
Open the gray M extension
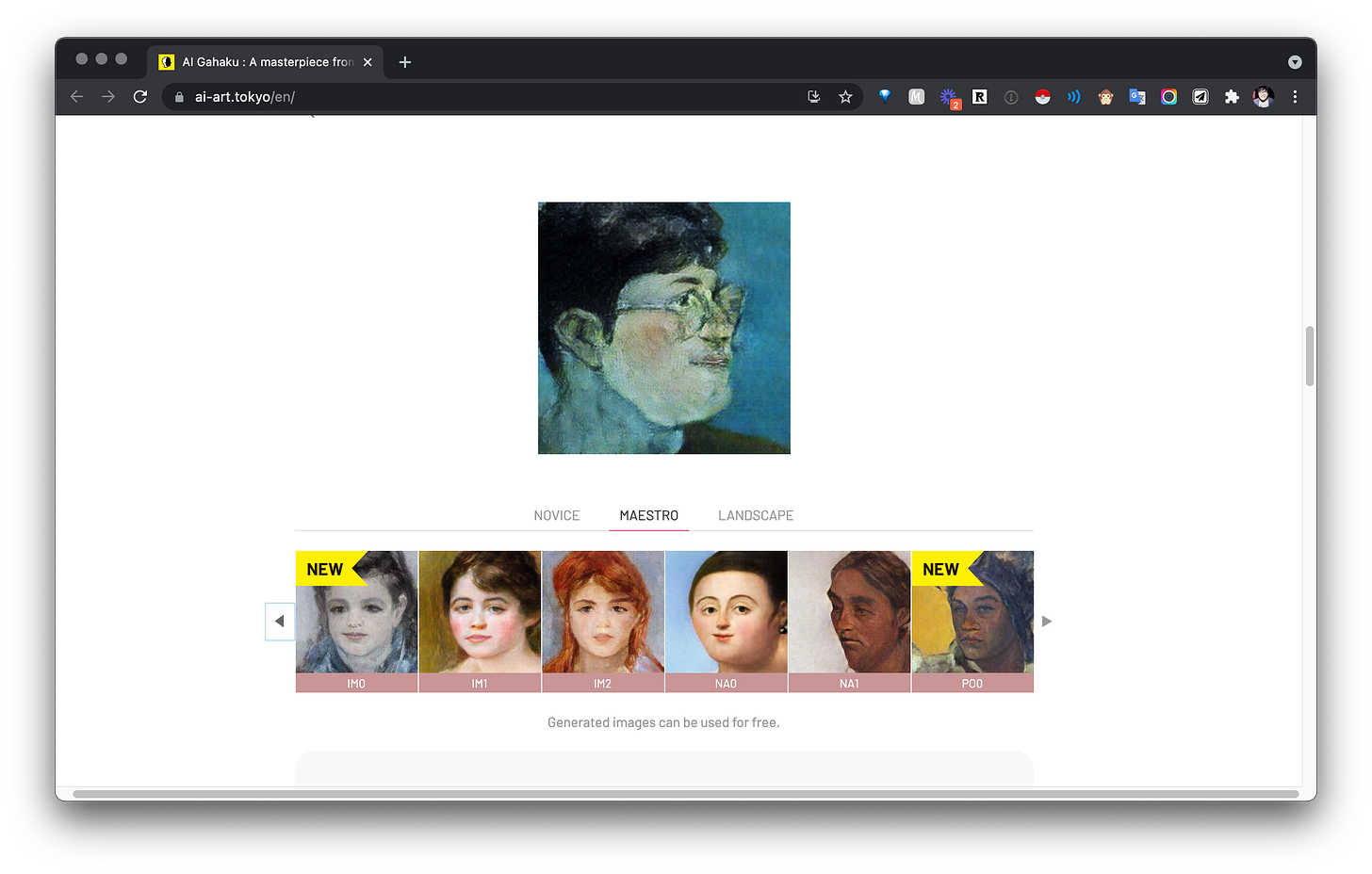coord(916,96)
